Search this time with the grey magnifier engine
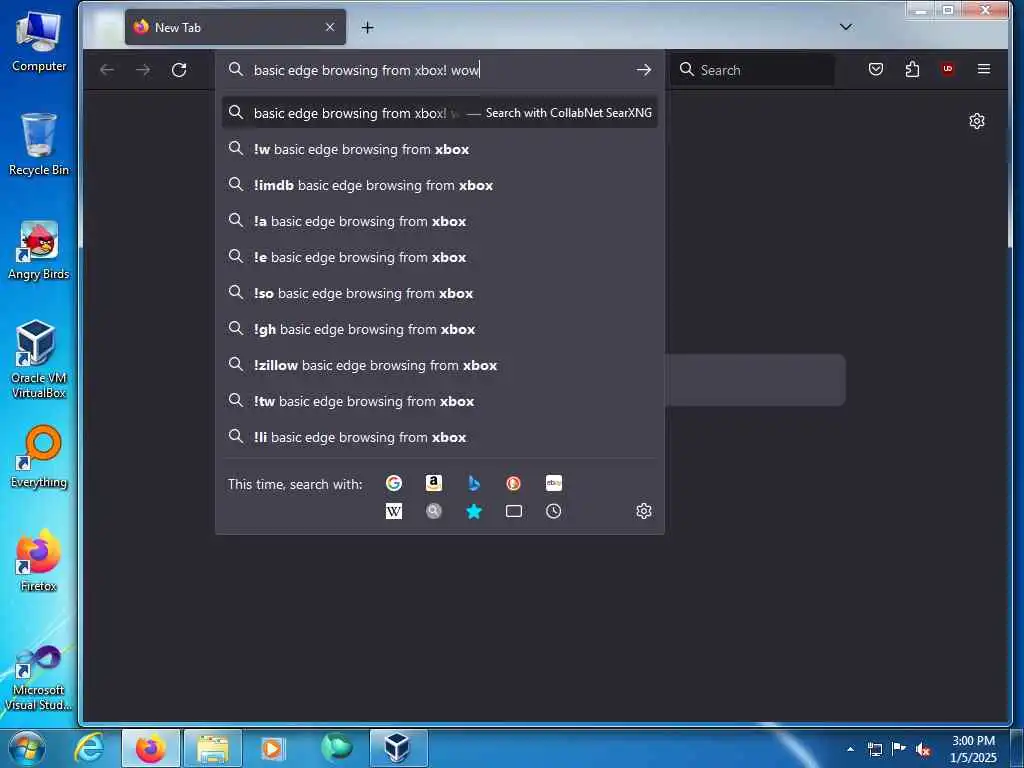This screenshot has width=1024, height=768. pos(434,511)
